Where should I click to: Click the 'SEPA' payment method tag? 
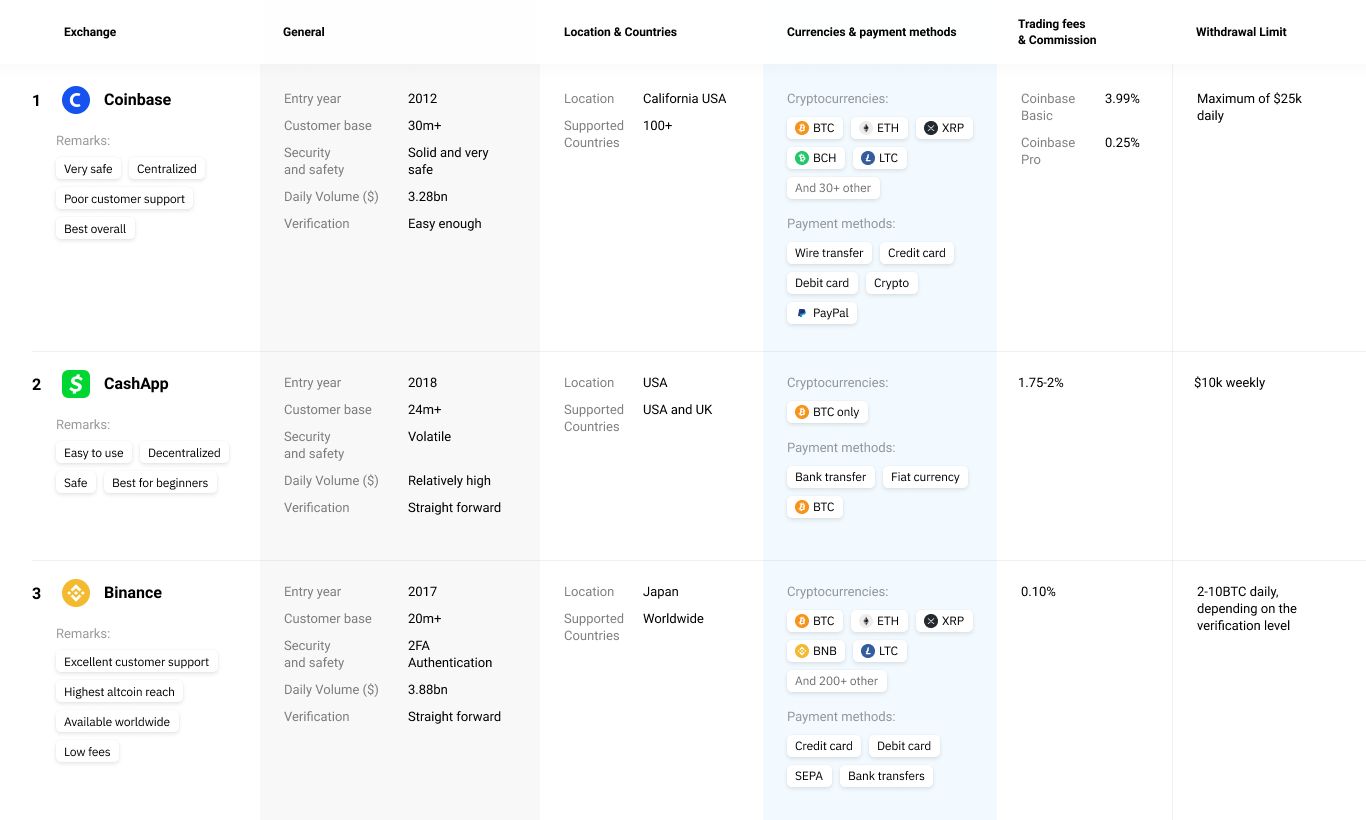[x=809, y=776]
